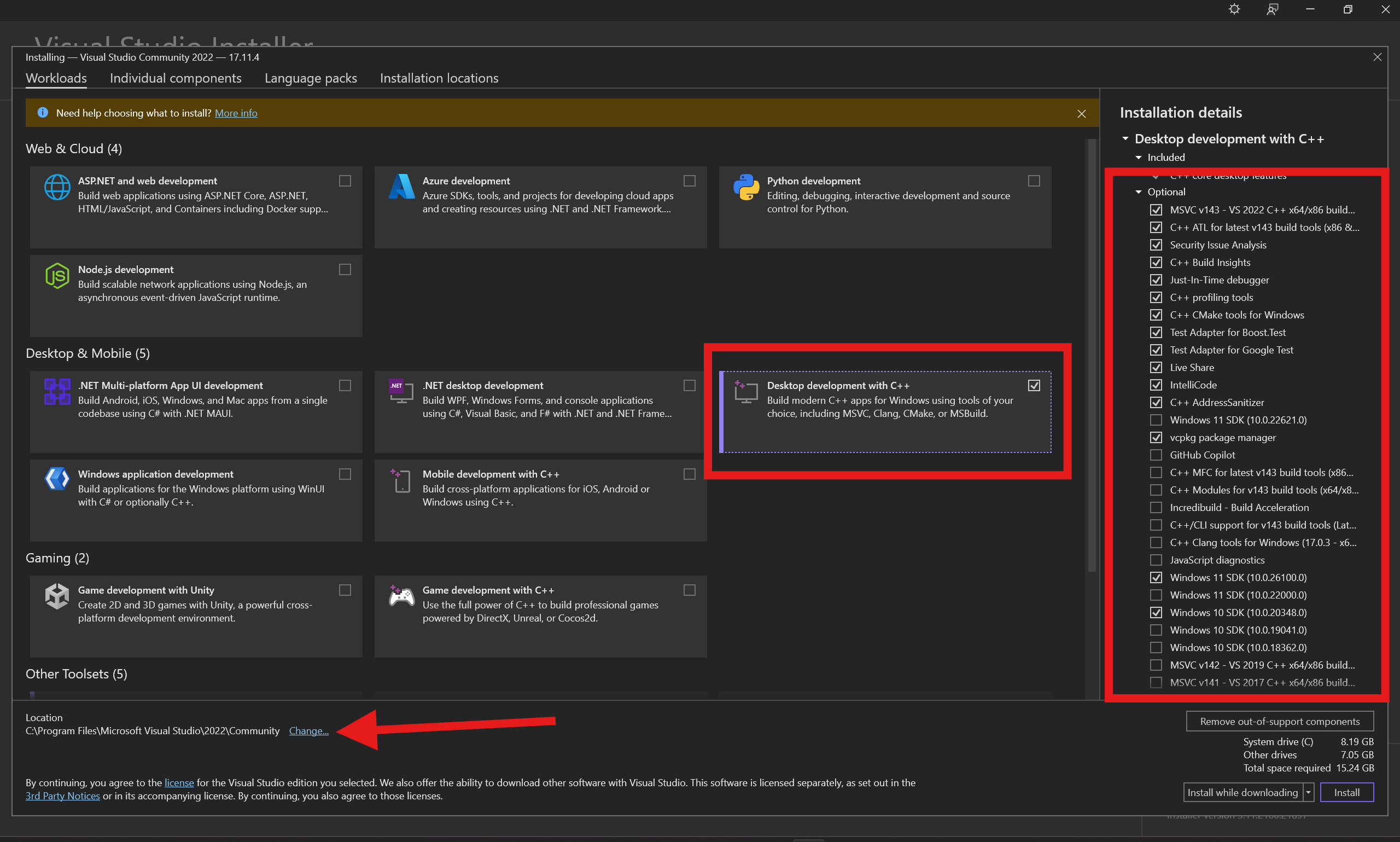
Task: Click the Desktop & Mobile (5) heading
Action: point(88,353)
